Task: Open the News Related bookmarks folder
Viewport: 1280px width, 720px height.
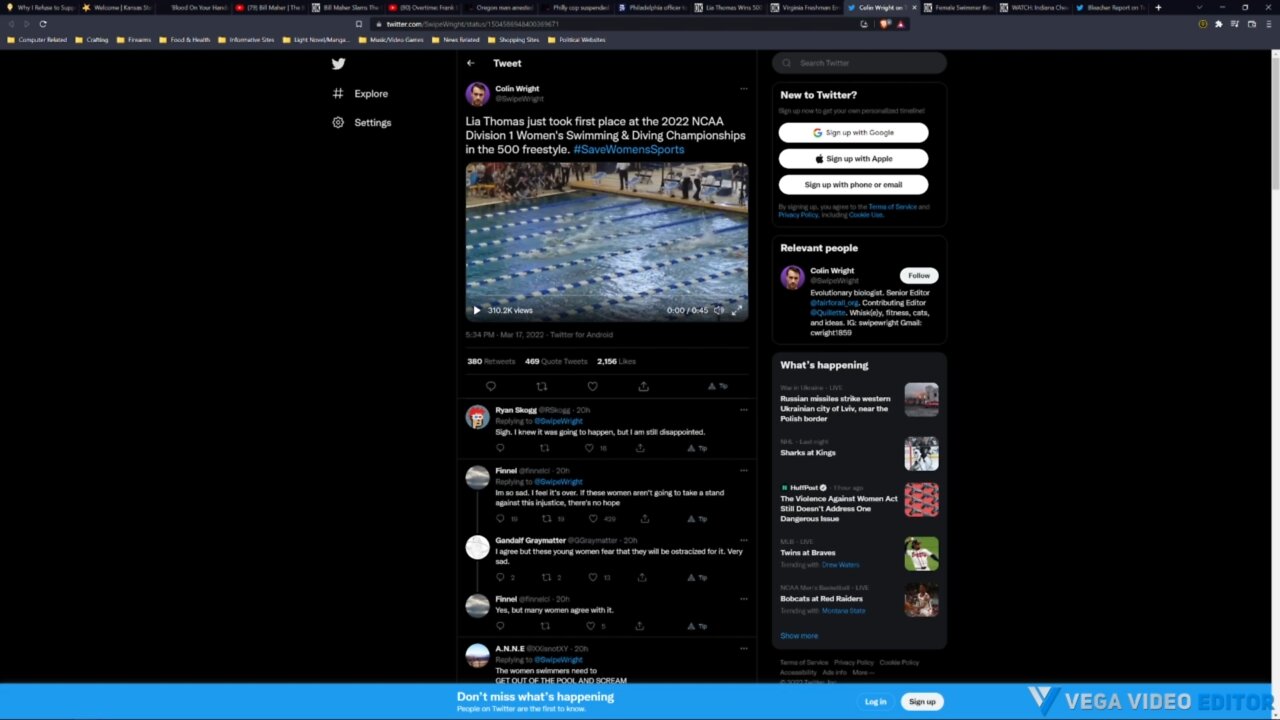Action: click(x=455, y=40)
